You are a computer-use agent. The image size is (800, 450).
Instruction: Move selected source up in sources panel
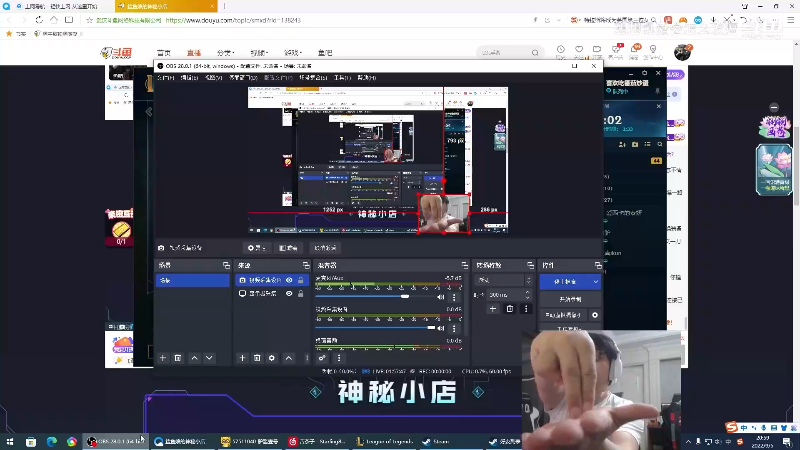(289, 358)
